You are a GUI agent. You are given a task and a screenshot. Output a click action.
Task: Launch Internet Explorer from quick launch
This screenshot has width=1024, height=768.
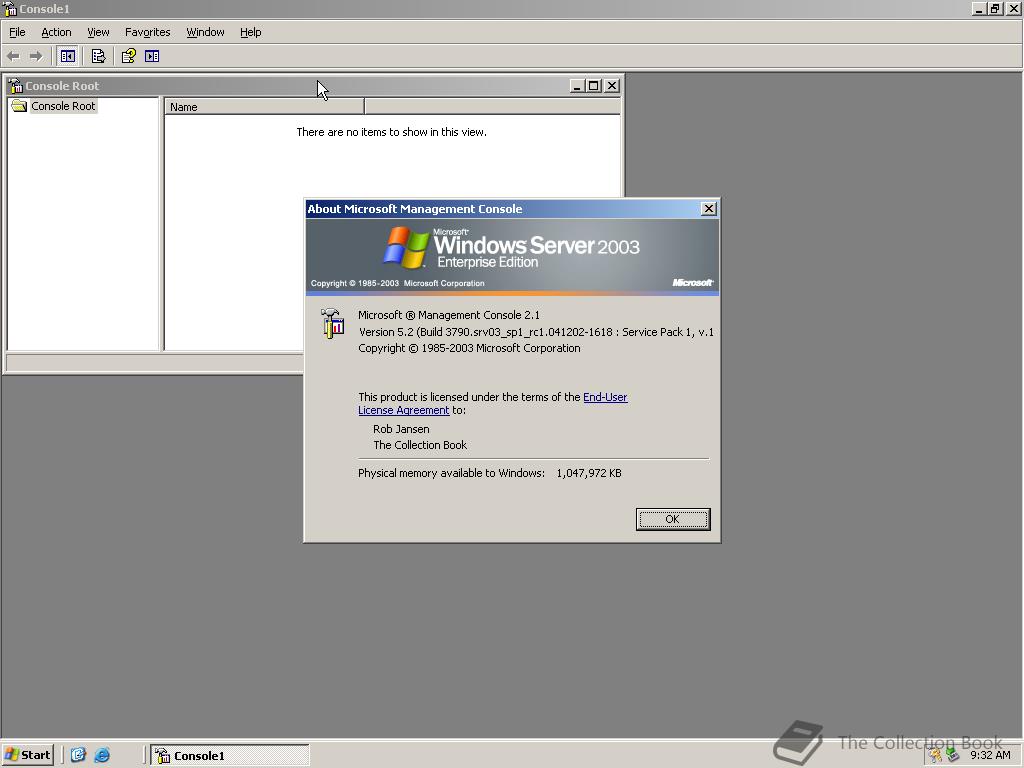coord(102,755)
